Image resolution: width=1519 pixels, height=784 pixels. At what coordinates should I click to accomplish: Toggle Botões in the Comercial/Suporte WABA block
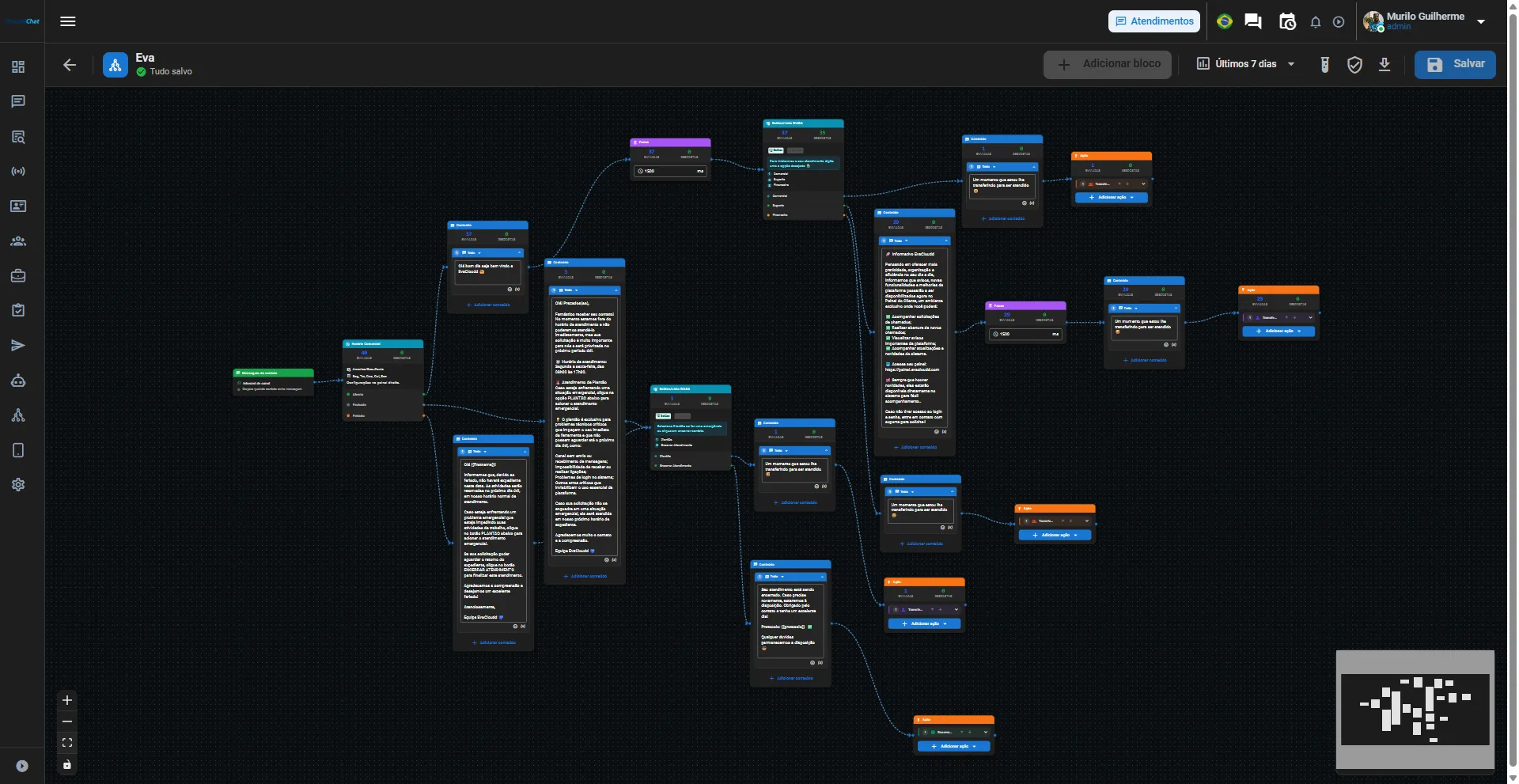tap(776, 150)
